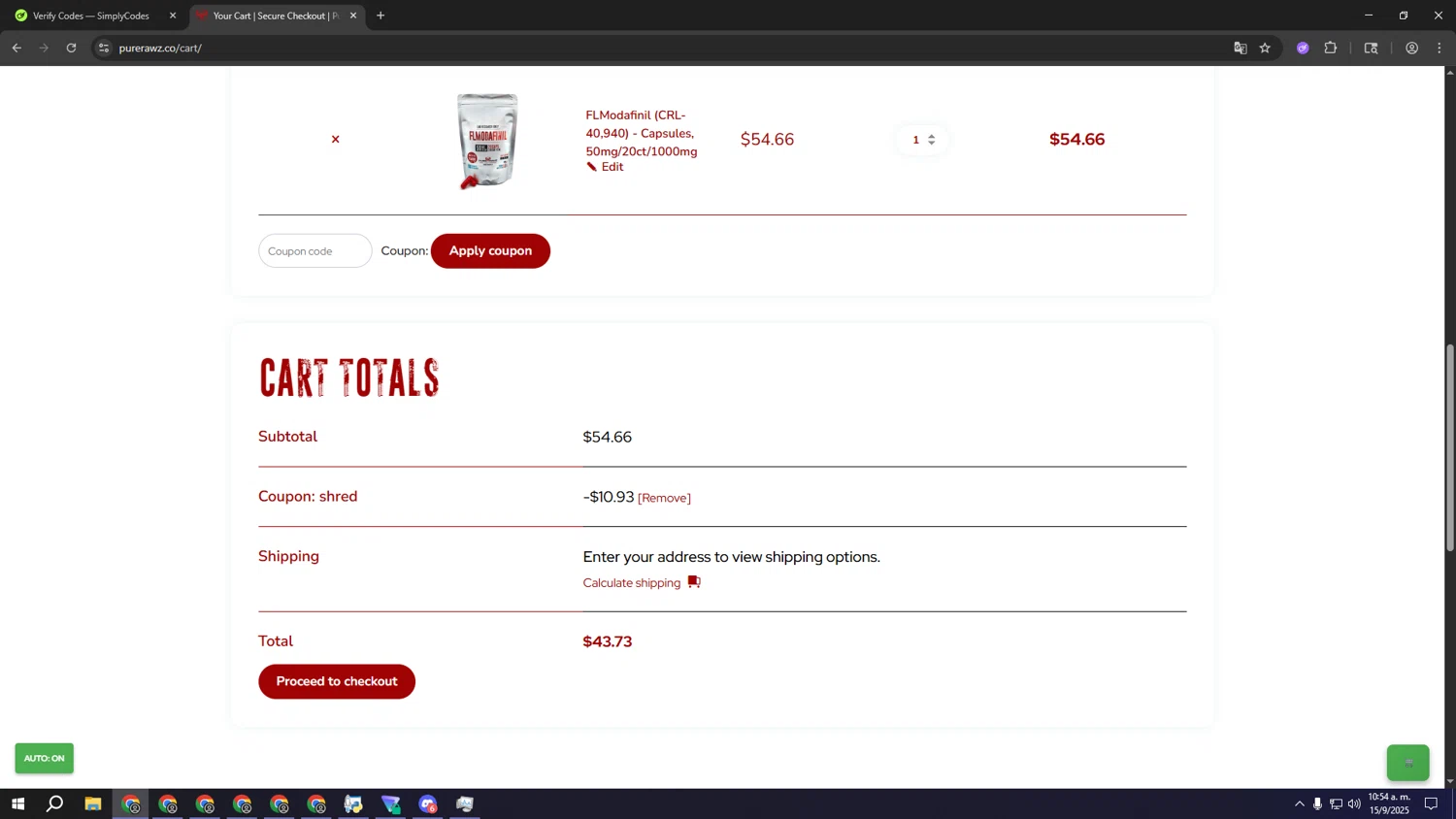Open the FLModafinil (CRL-40,940) product link
Screen dimensions: 1456x819
point(641,133)
